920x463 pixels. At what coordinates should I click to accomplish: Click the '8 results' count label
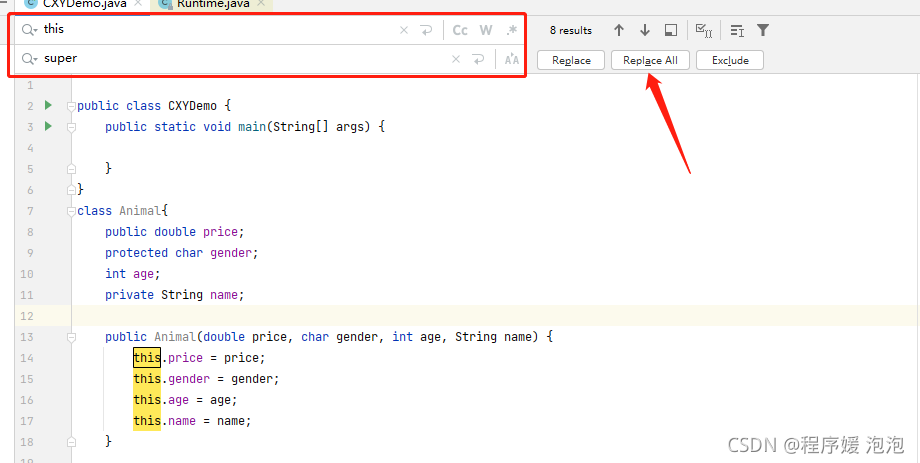[570, 31]
